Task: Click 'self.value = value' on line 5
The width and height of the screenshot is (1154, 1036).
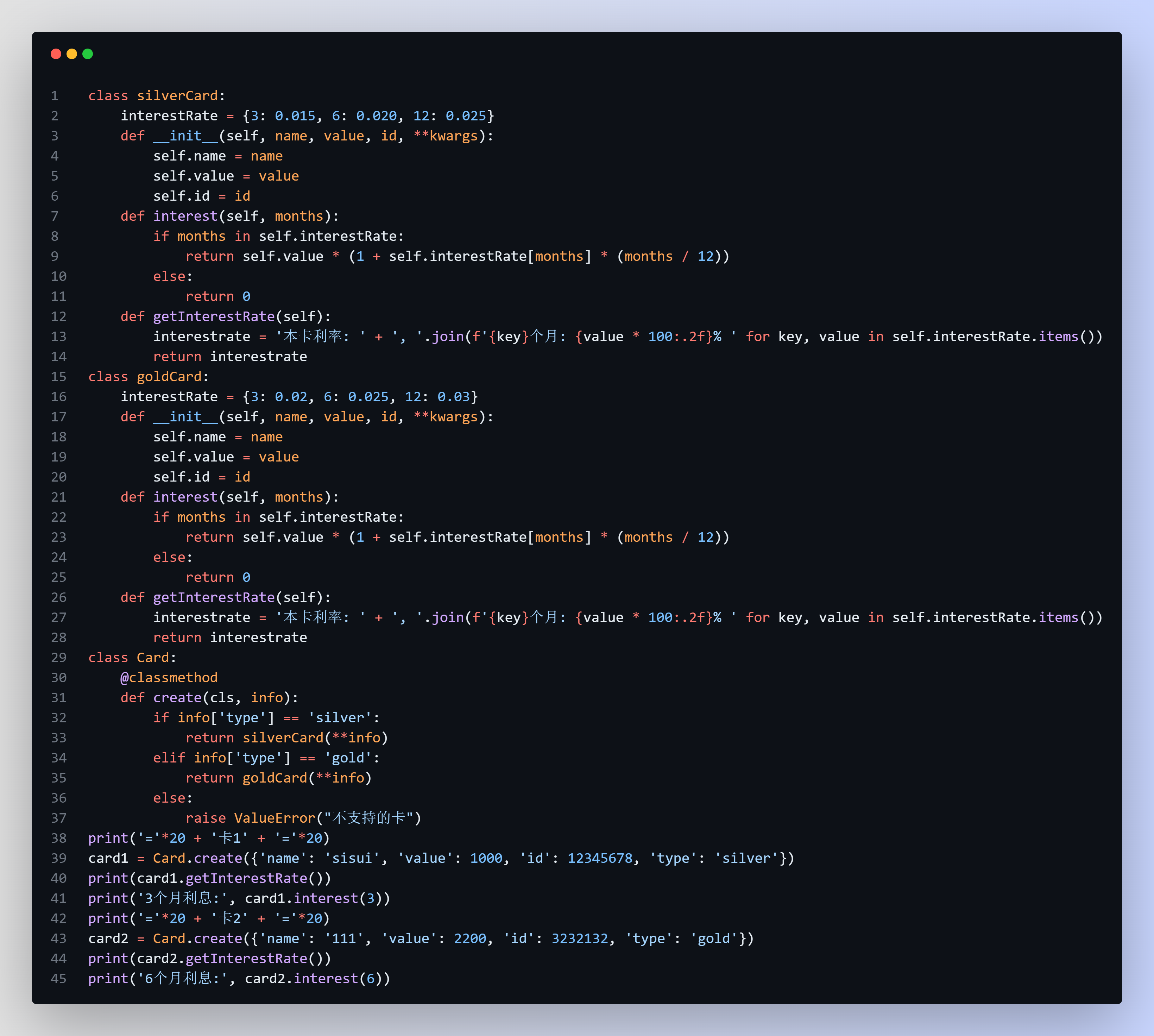Action: tap(226, 176)
